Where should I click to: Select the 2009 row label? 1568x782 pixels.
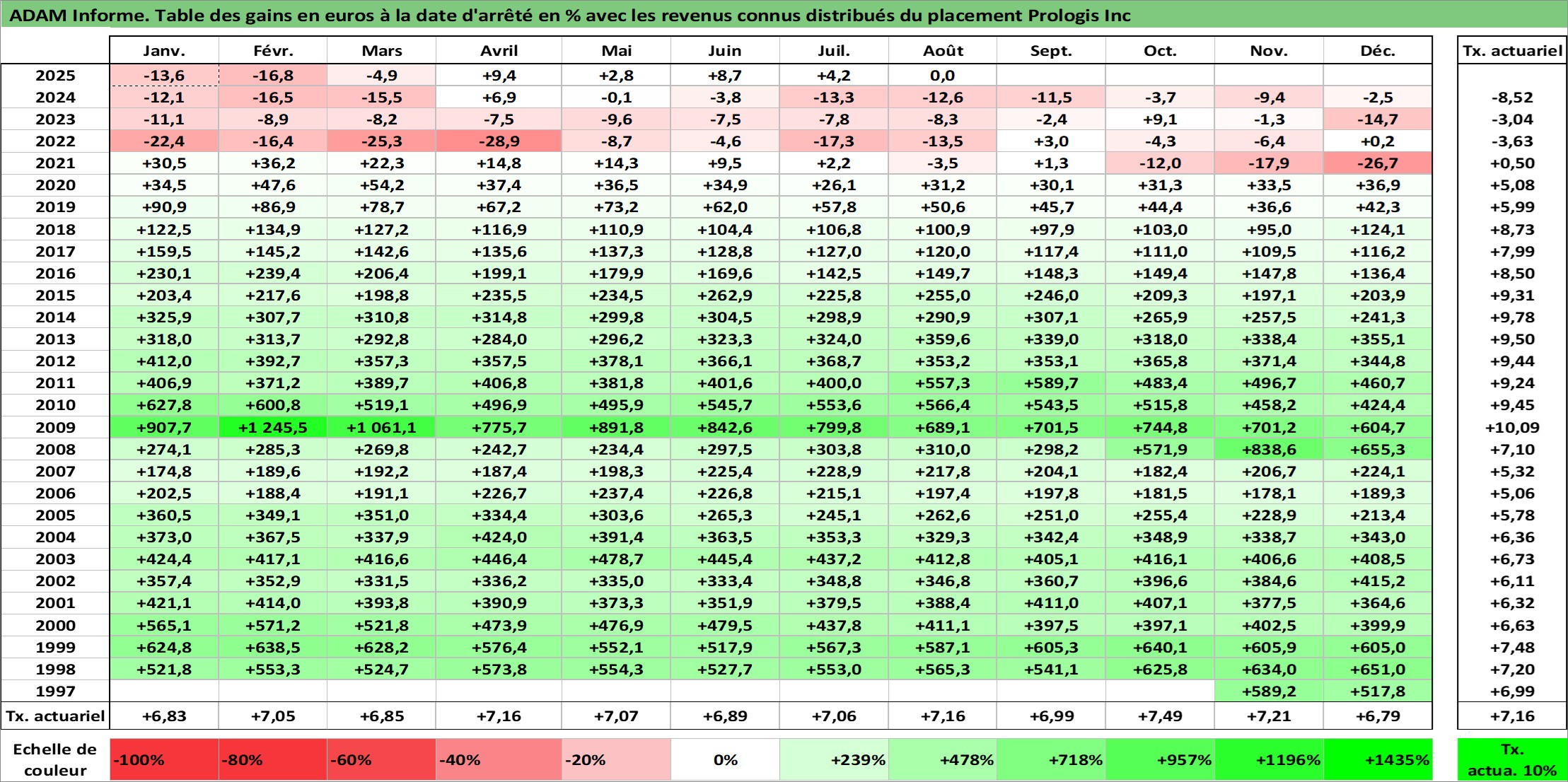tap(55, 428)
